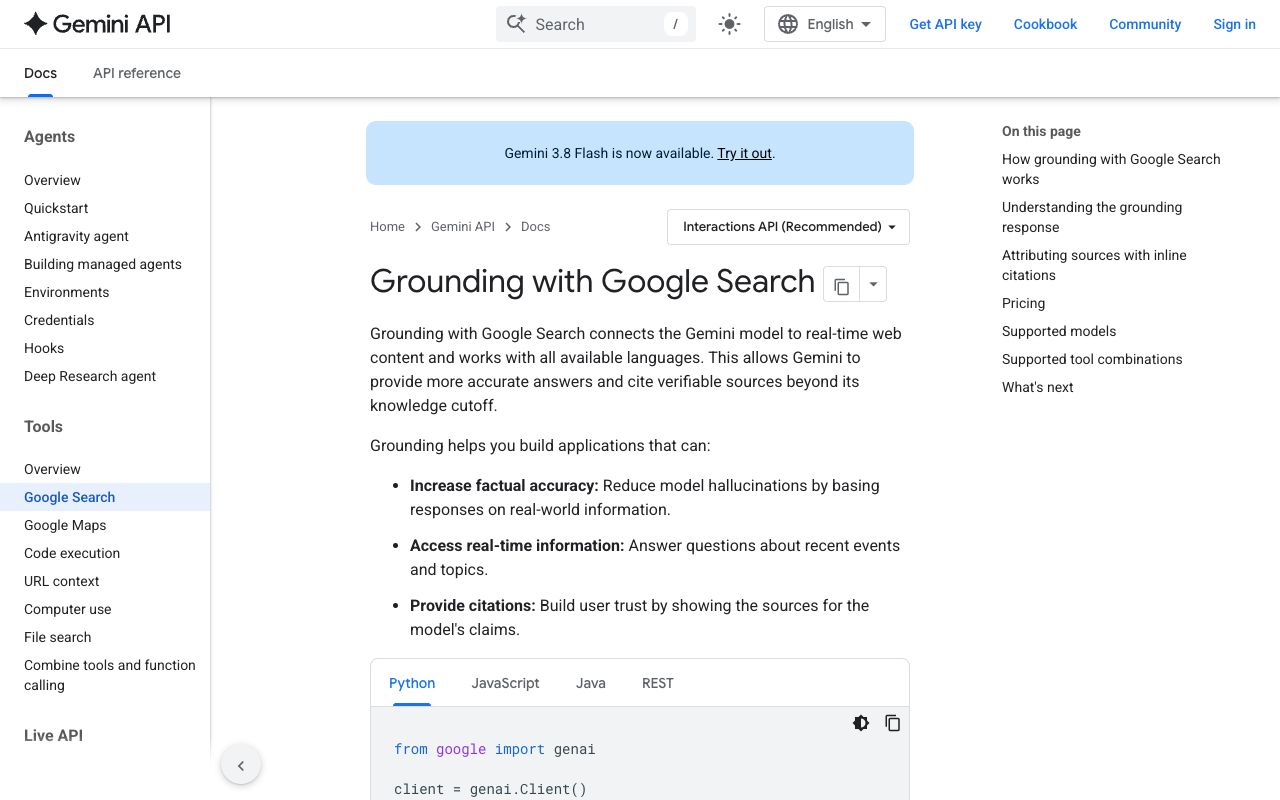Copy the Python code sample
The height and width of the screenshot is (800, 1280).
[x=893, y=723]
